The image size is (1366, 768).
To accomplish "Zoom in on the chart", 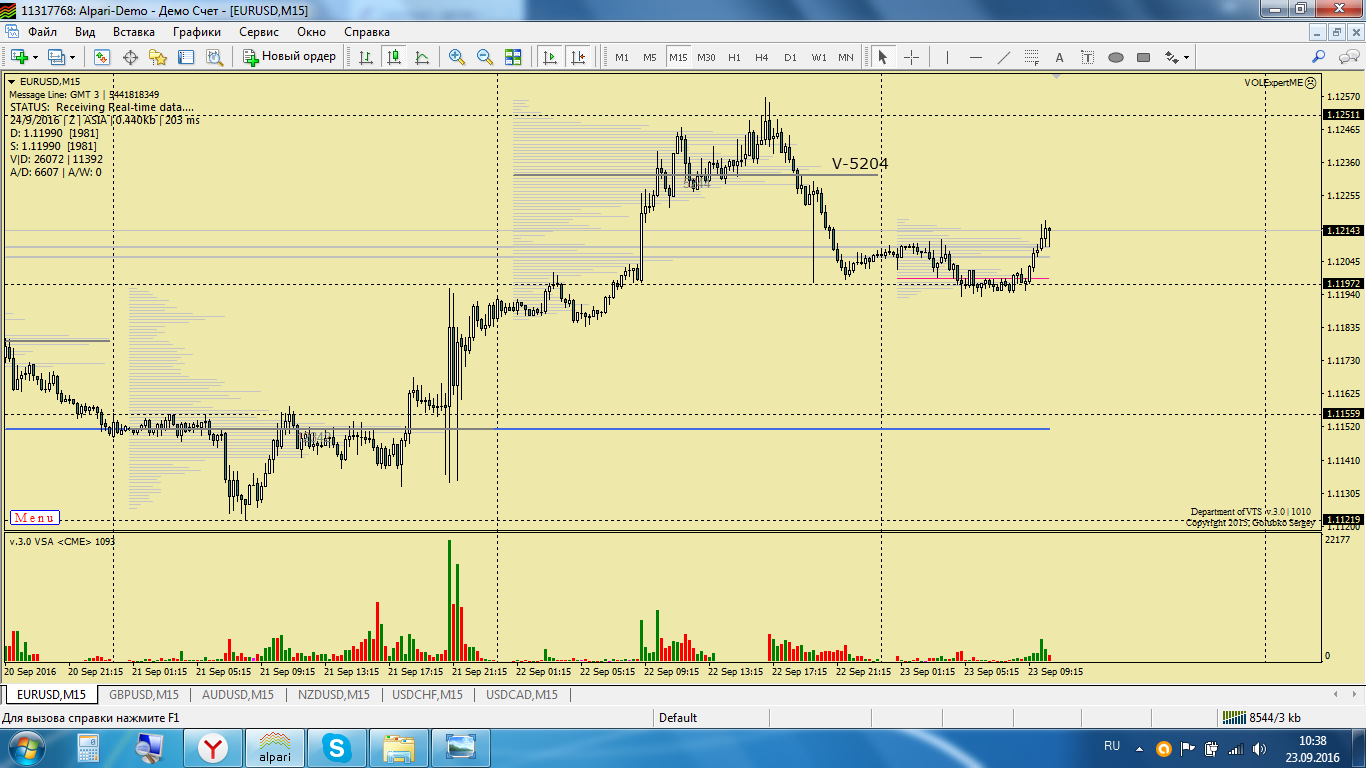I will 457,57.
